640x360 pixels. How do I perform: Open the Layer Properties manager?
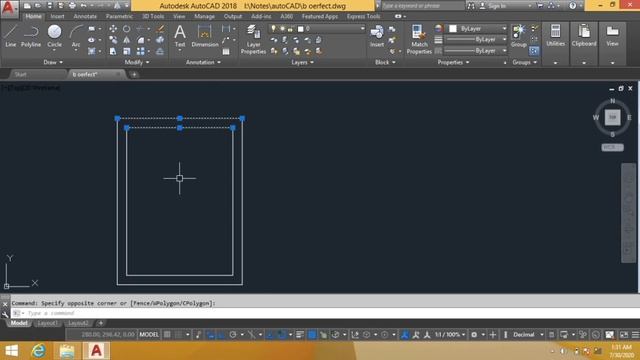click(x=253, y=39)
